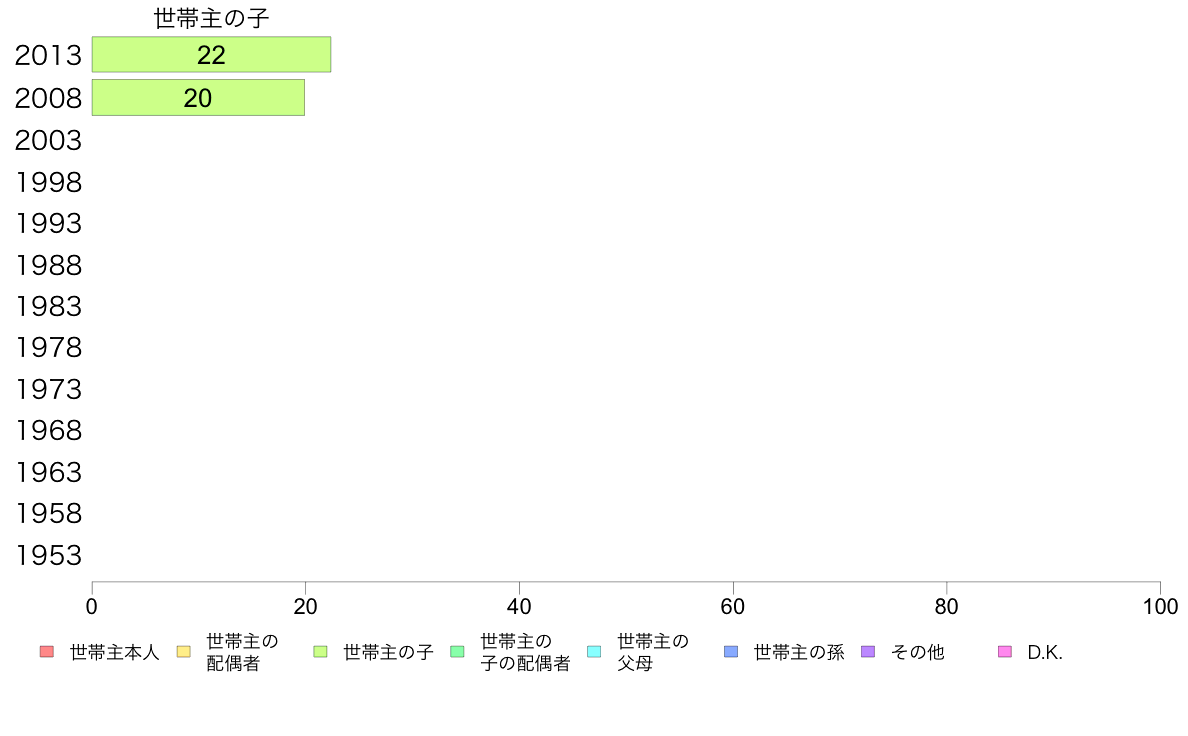Click the blue 世帯主の孫 legend swatch

click(731, 652)
